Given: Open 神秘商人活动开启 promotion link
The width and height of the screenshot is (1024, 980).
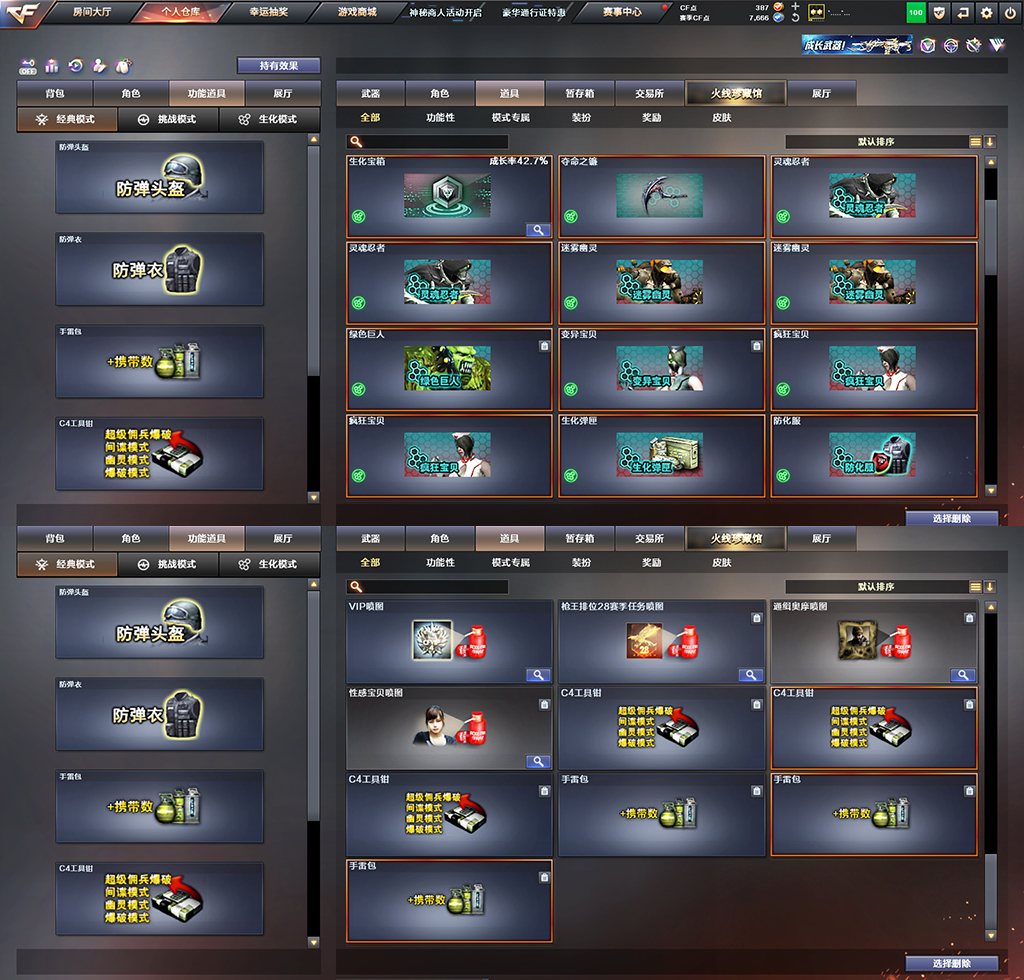Looking at the screenshot, I should (445, 12).
